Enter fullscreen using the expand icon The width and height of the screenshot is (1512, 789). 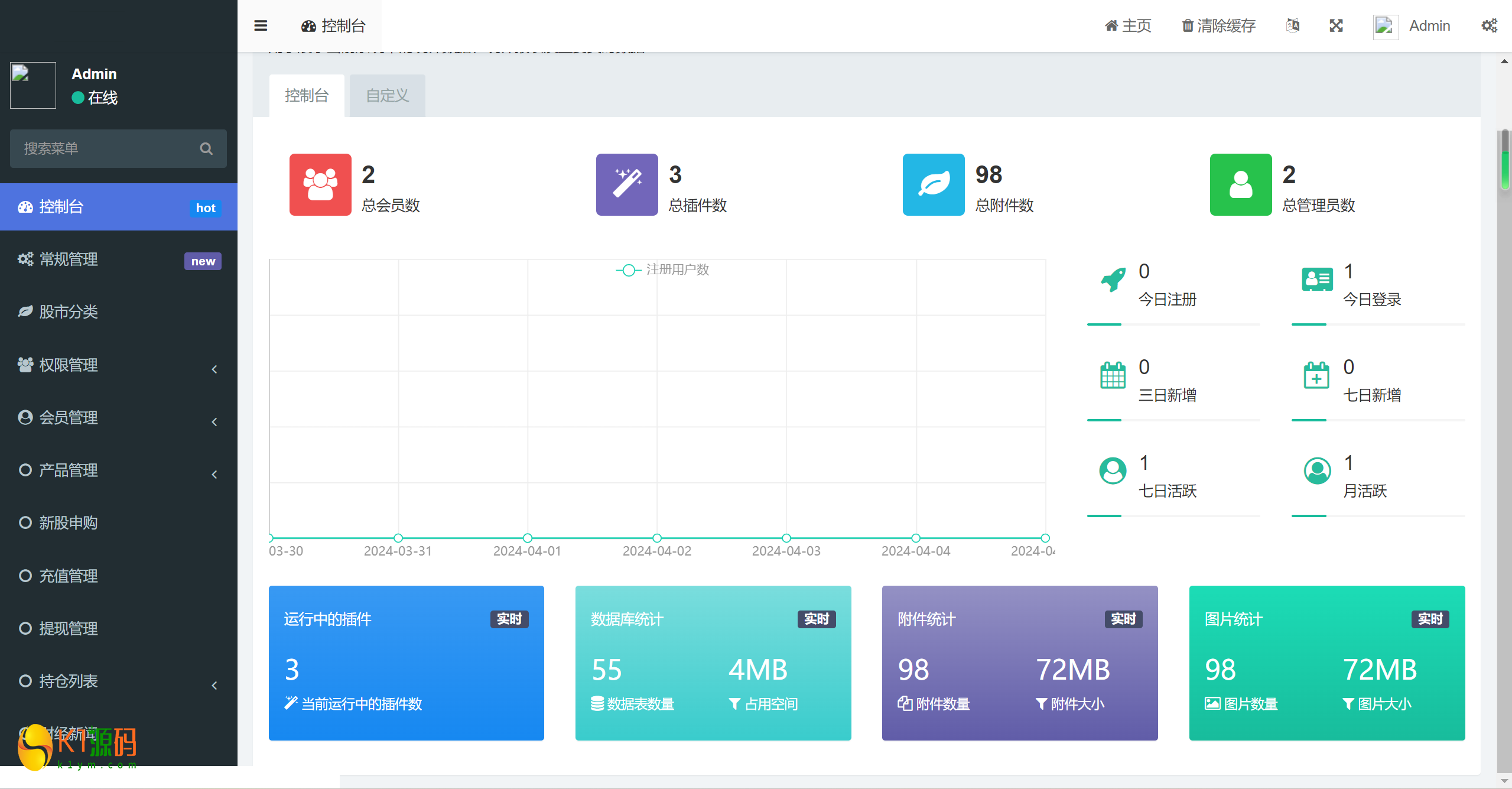(1336, 25)
